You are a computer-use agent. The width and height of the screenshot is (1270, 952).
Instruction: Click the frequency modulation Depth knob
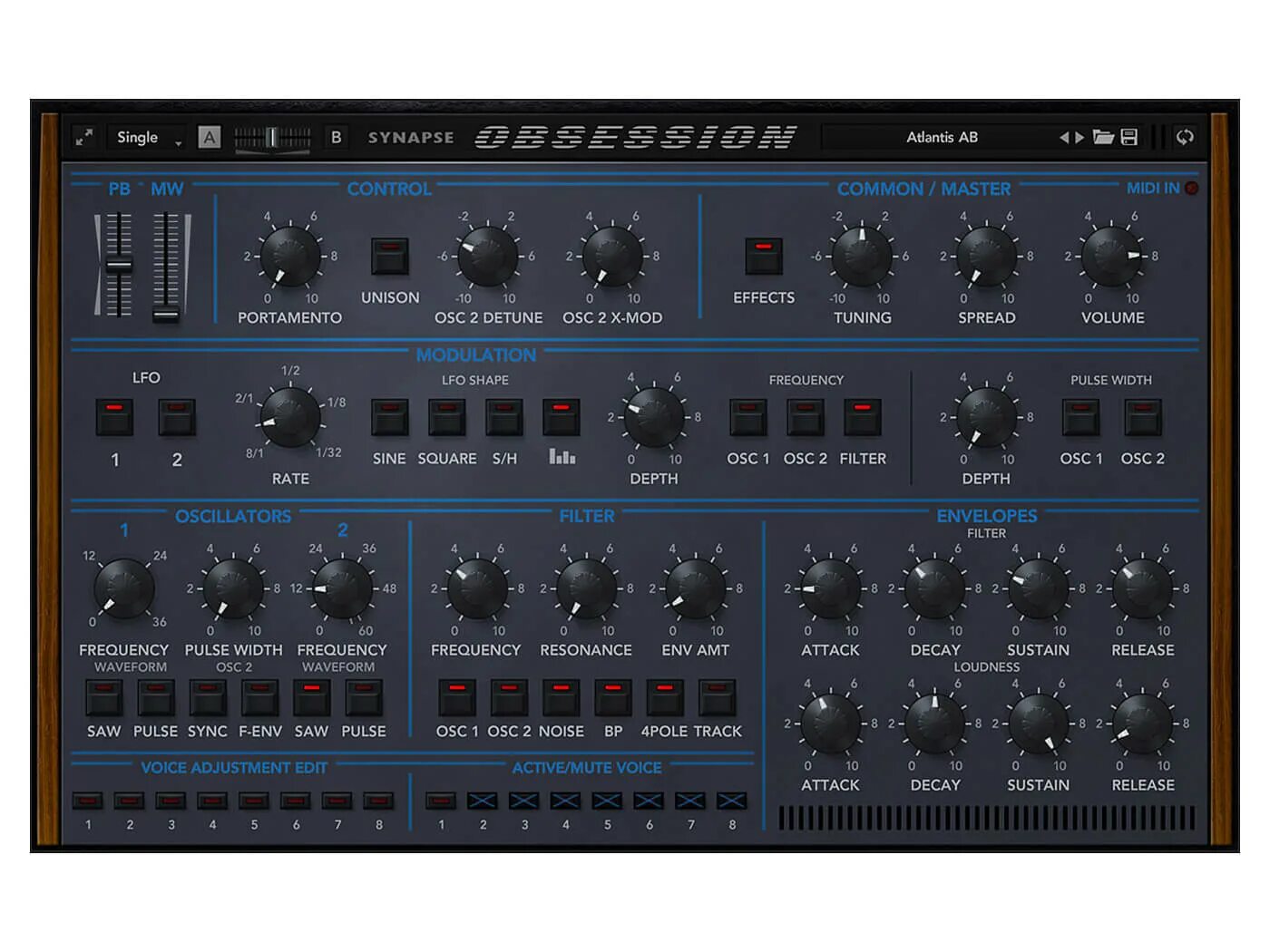(x=654, y=417)
